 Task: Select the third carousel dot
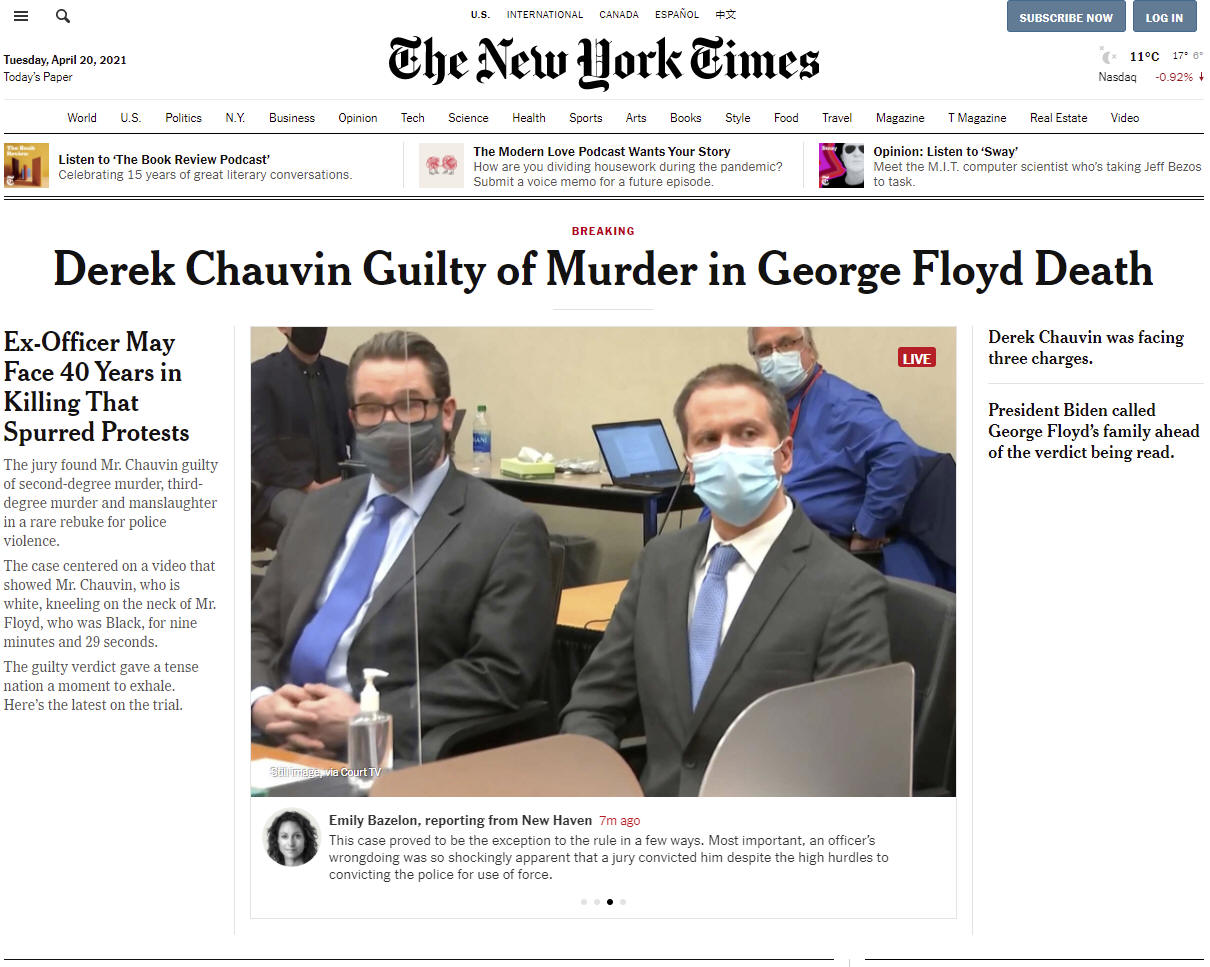pos(610,902)
